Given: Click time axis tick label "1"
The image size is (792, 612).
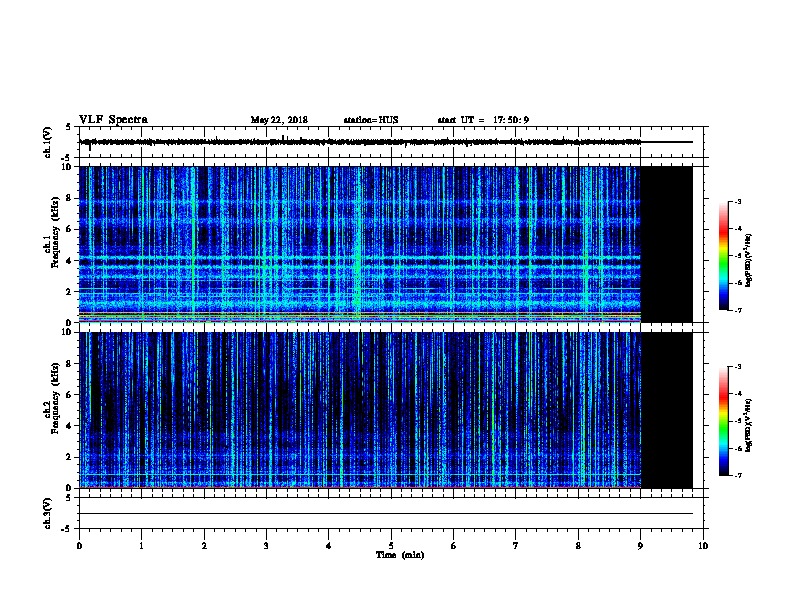Looking at the screenshot, I should point(141,546).
